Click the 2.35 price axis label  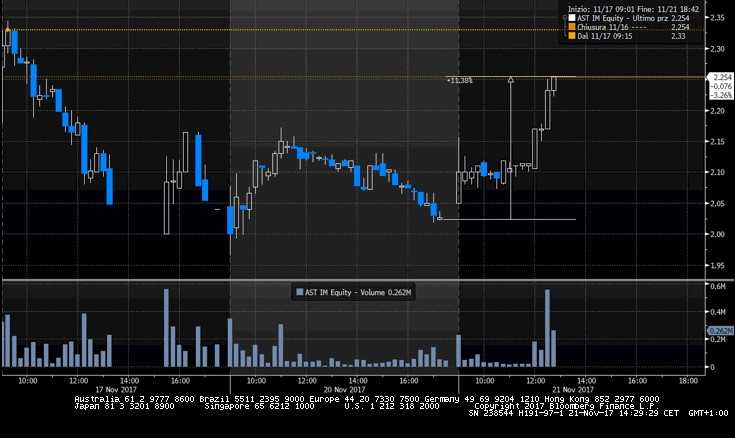click(x=717, y=18)
